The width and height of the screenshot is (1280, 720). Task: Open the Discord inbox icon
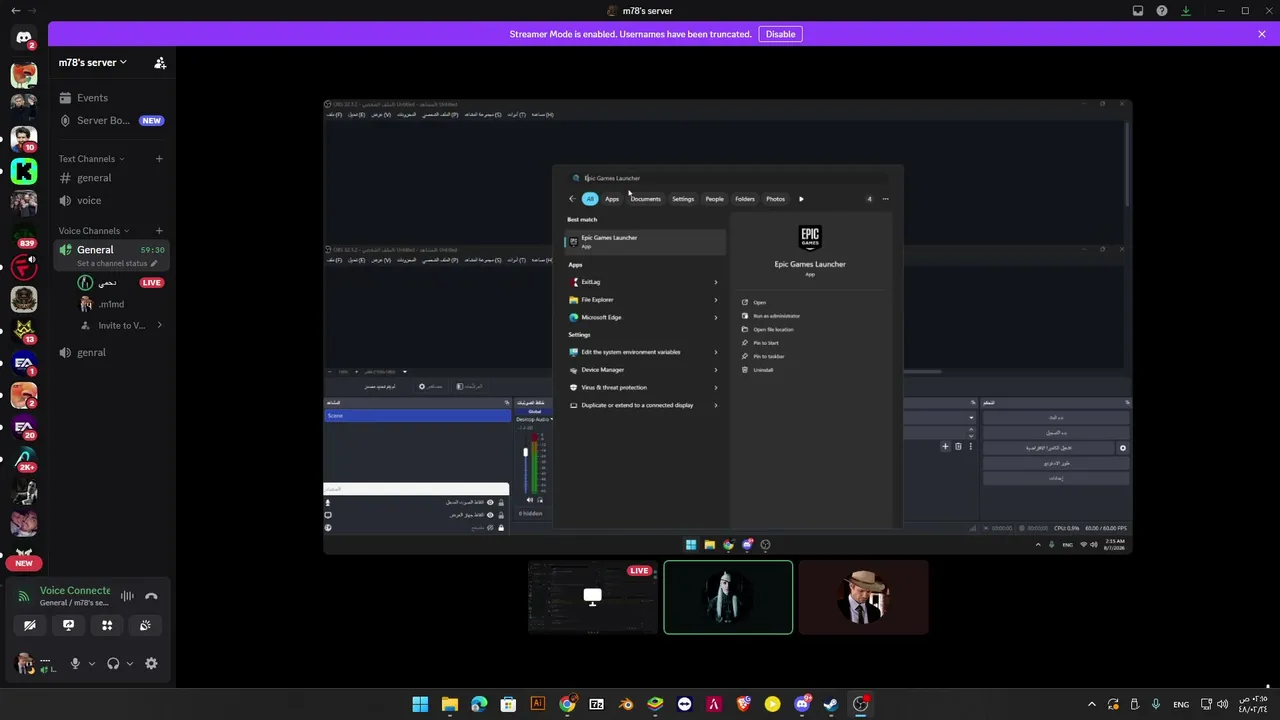click(1138, 11)
